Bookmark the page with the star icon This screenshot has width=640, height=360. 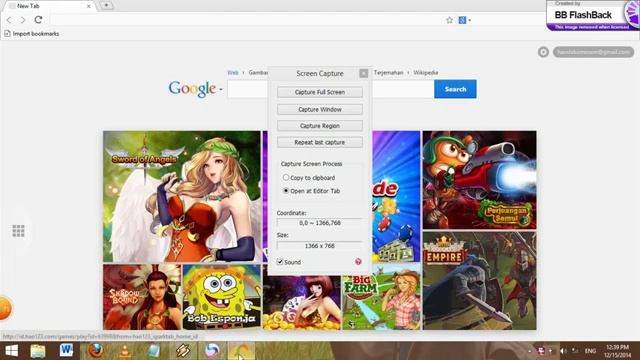click(x=449, y=20)
